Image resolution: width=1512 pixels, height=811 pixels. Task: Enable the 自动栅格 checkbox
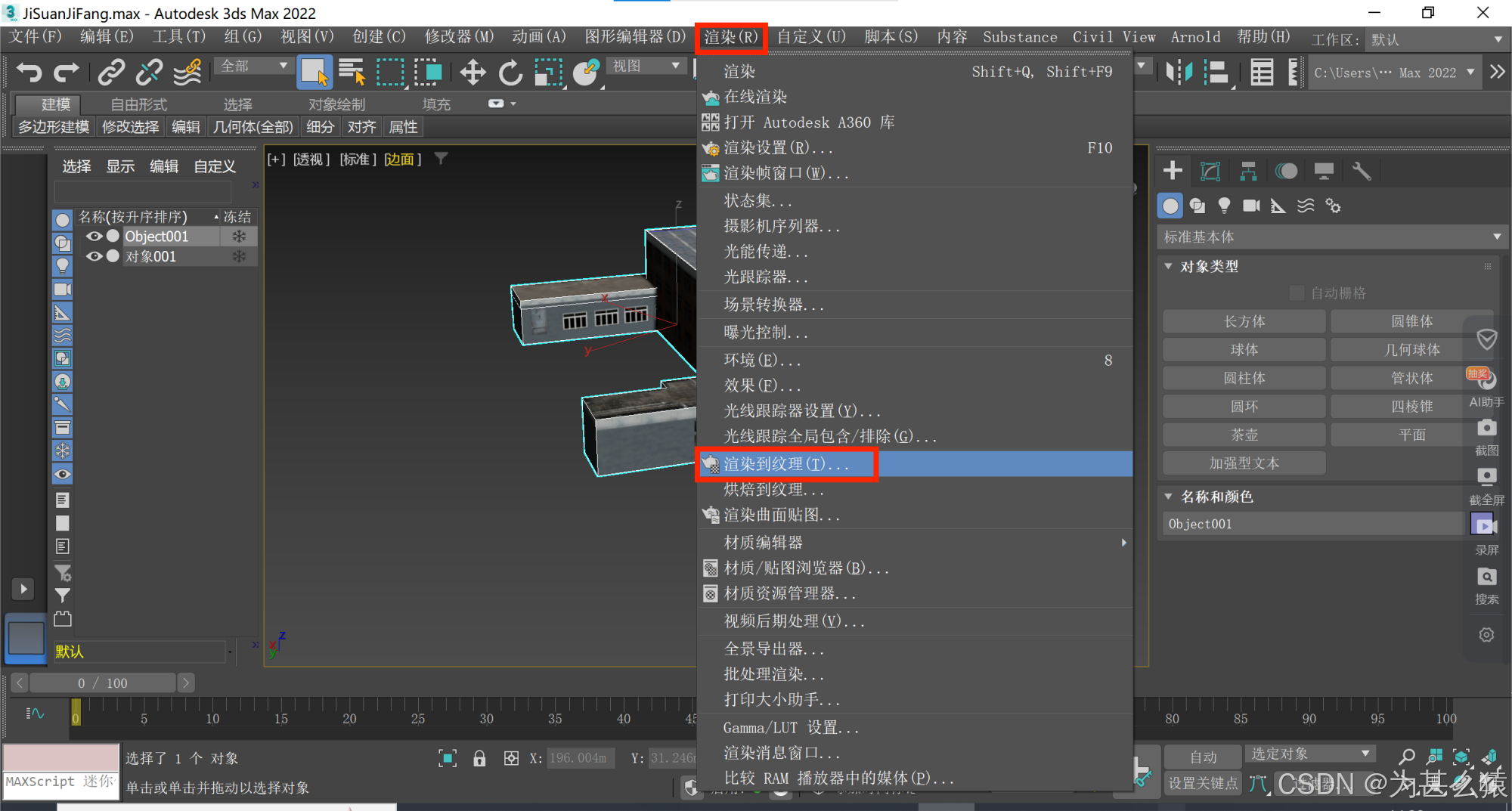tap(1297, 293)
